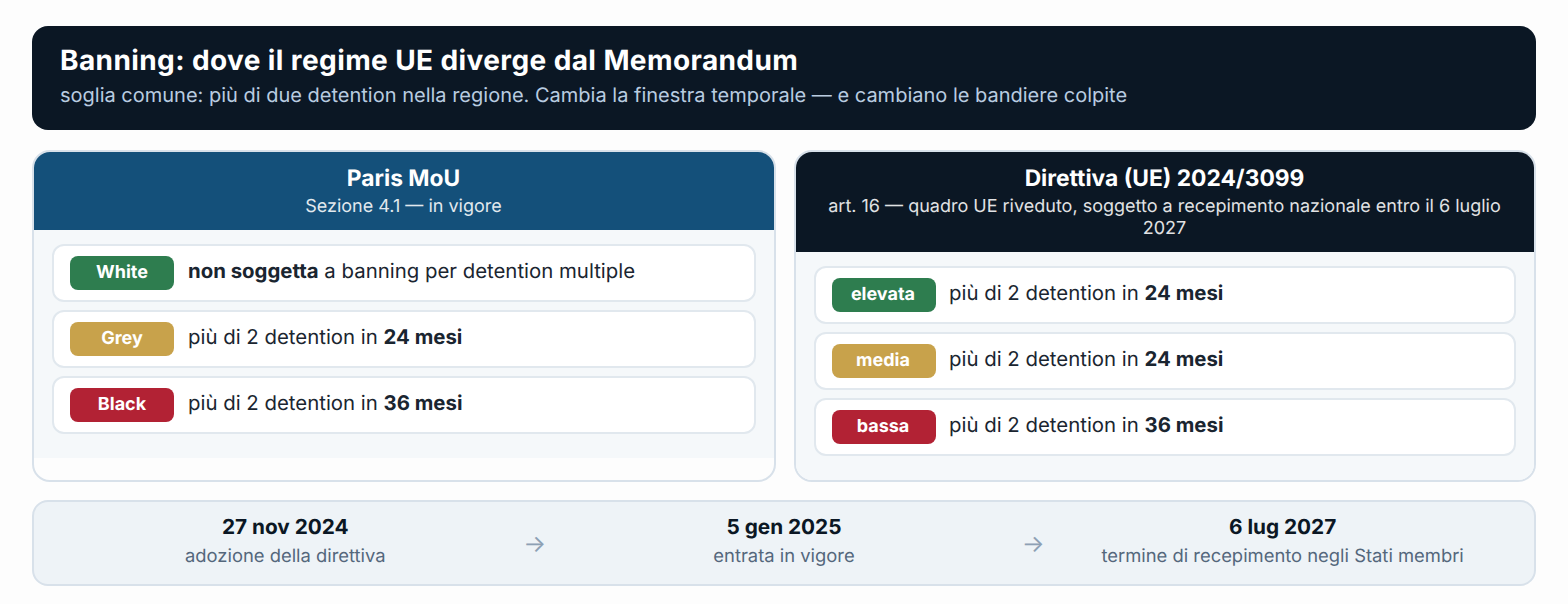
Task: Click the Grey row text '24 mesi'
Action: [x=423, y=337]
